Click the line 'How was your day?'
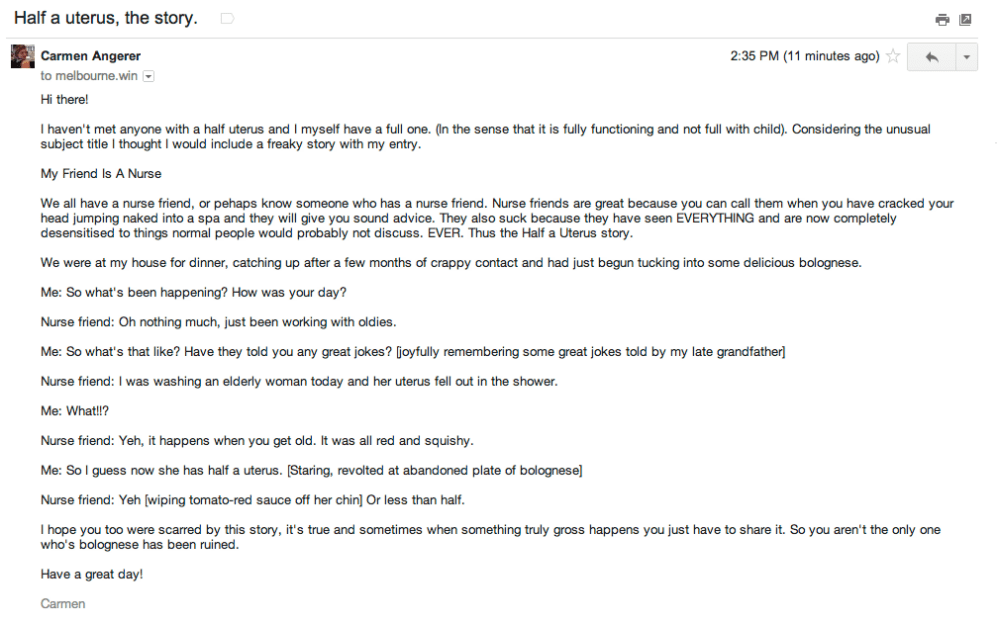 [289, 292]
